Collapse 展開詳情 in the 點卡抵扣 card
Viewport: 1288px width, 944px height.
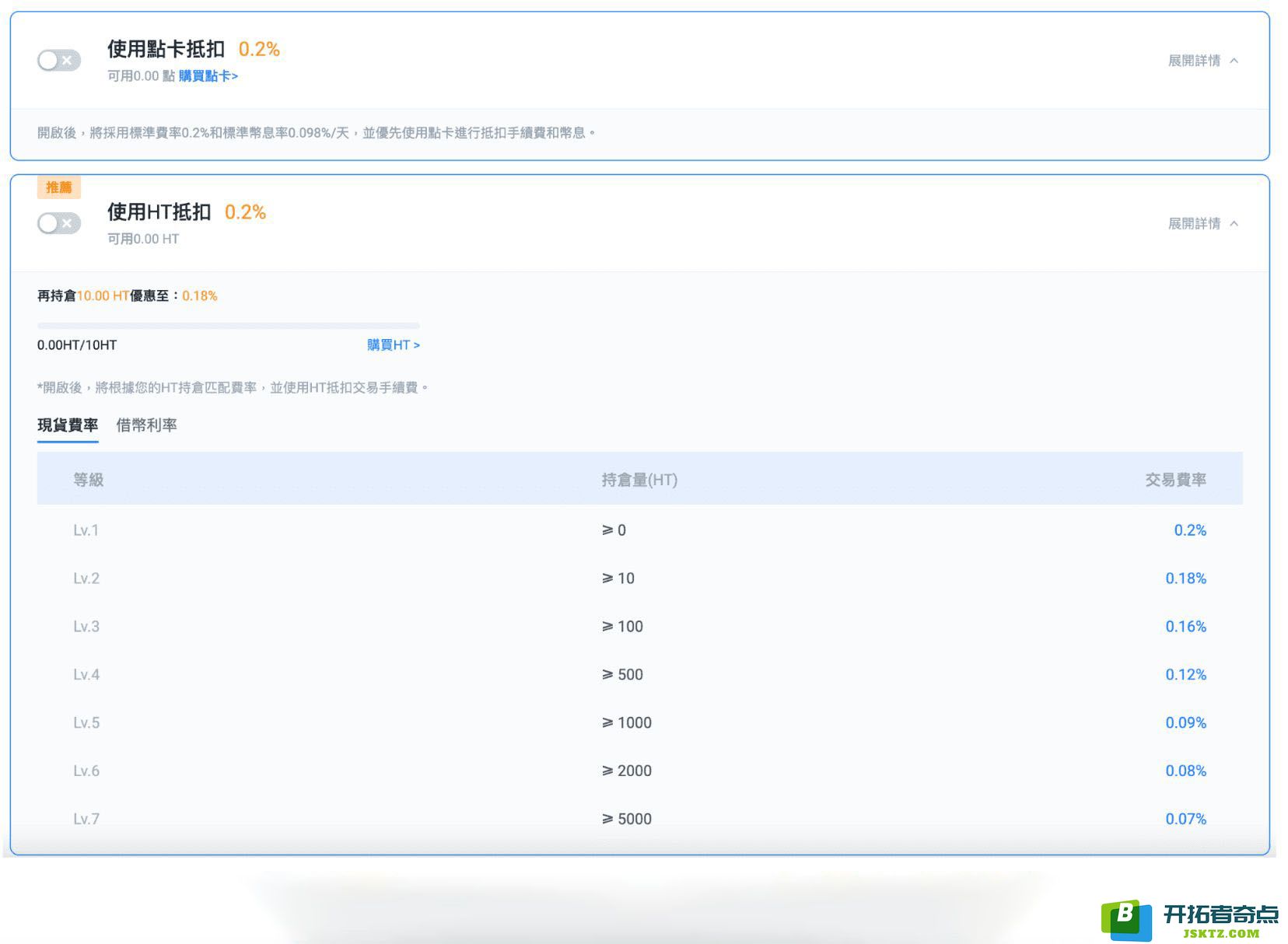(x=1202, y=61)
